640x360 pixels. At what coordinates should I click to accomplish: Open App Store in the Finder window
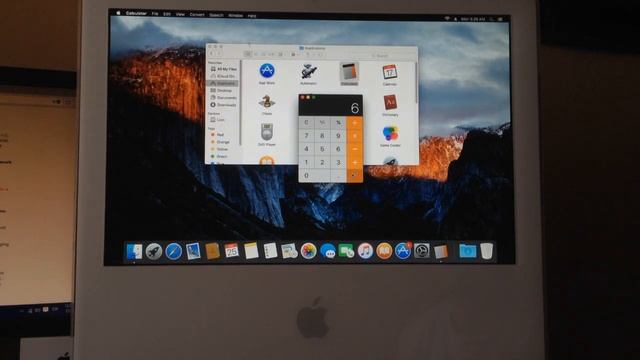[x=267, y=71]
